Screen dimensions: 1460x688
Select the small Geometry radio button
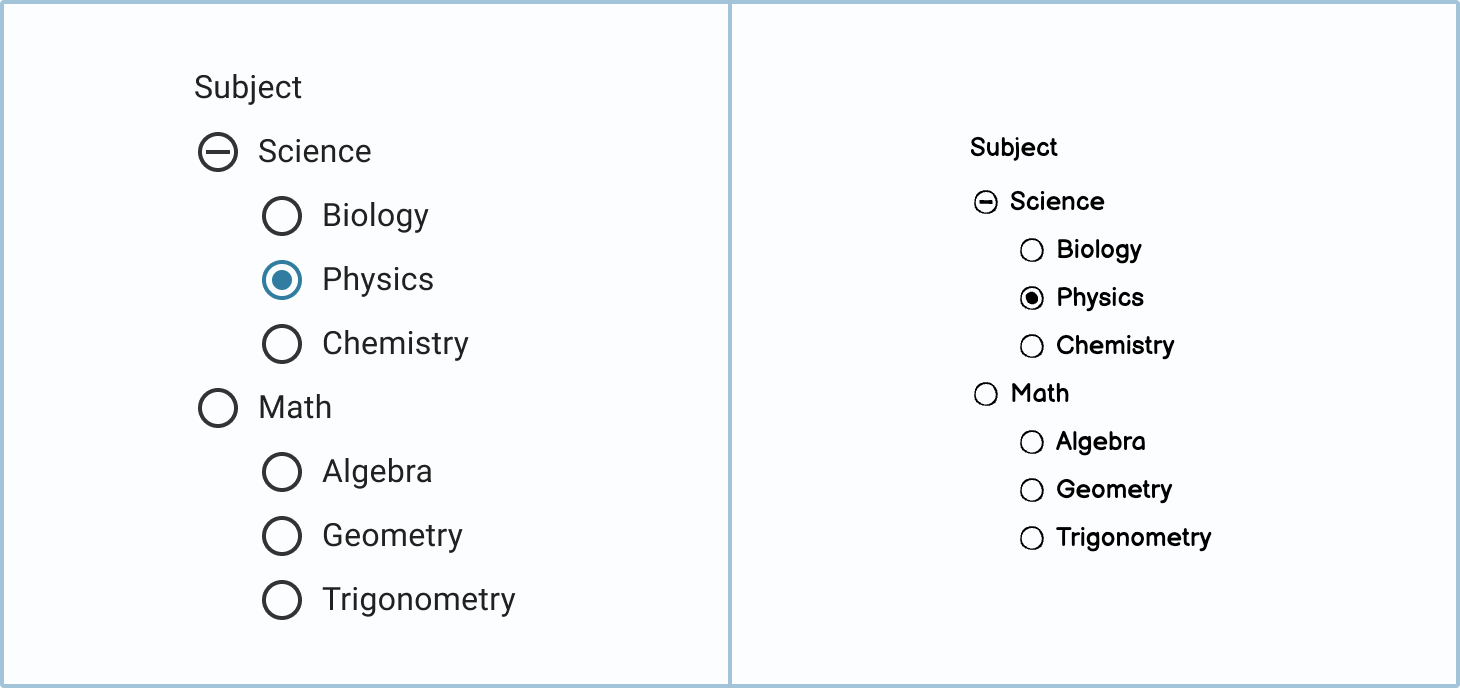coord(1032,490)
